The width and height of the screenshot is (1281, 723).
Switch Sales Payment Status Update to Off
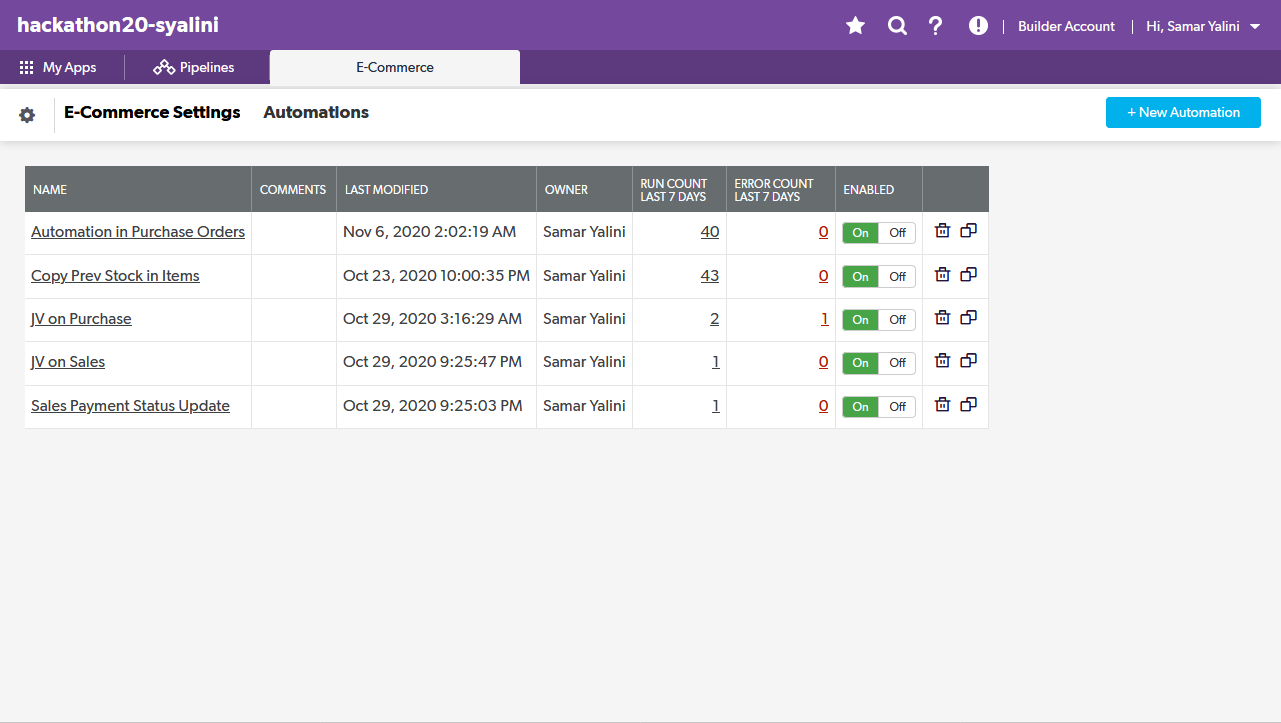click(897, 407)
